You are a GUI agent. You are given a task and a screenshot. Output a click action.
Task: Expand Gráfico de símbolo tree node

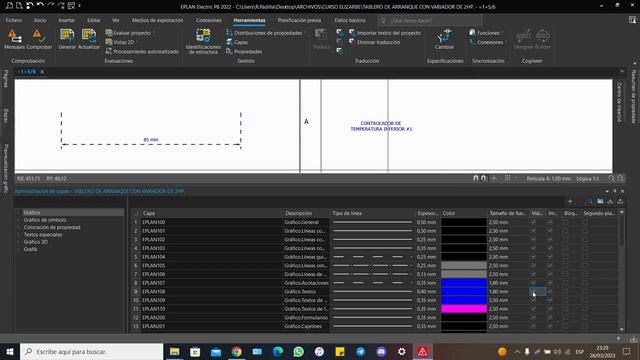click(18, 220)
